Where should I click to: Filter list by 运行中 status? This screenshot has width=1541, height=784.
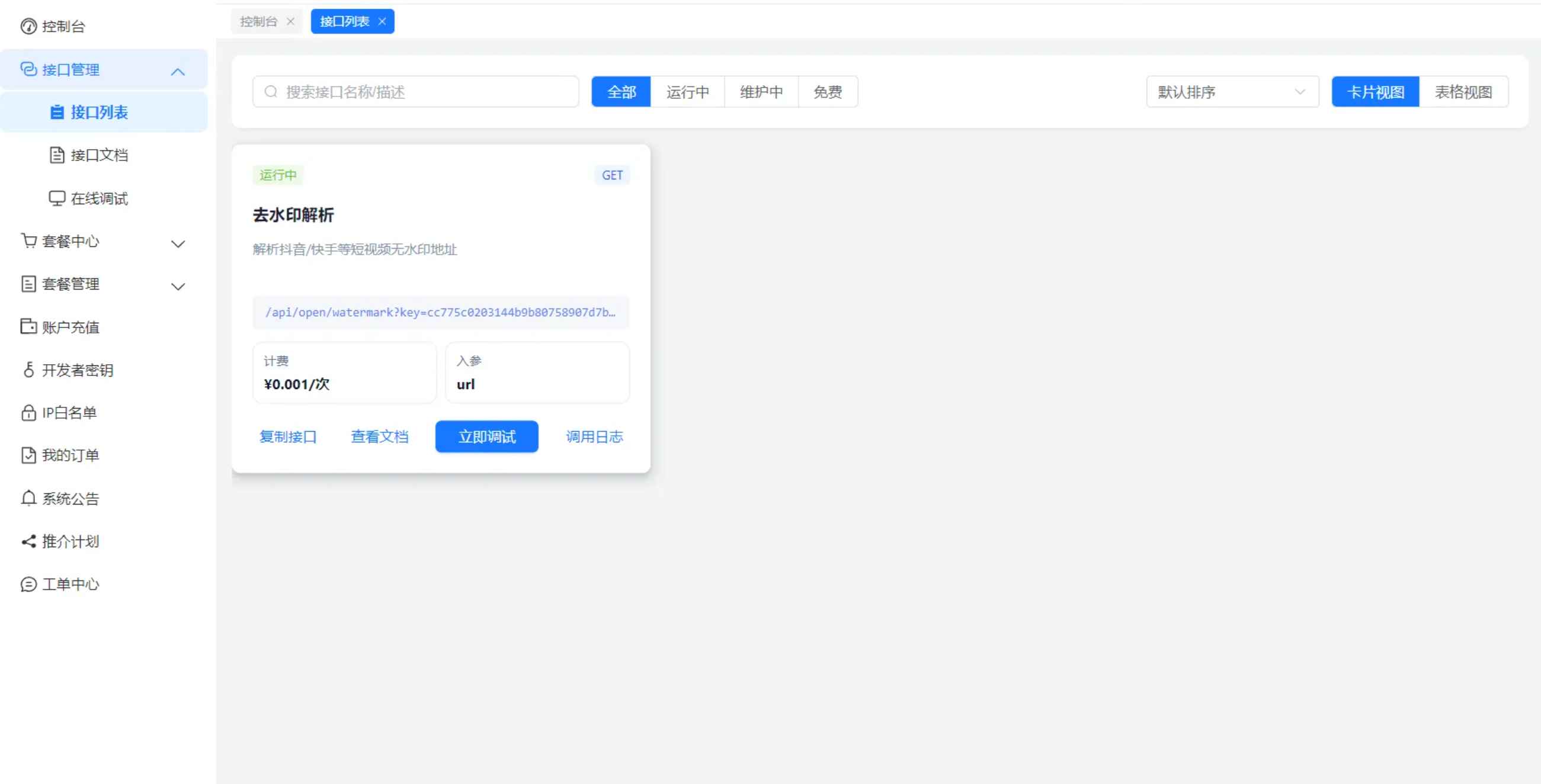point(687,92)
